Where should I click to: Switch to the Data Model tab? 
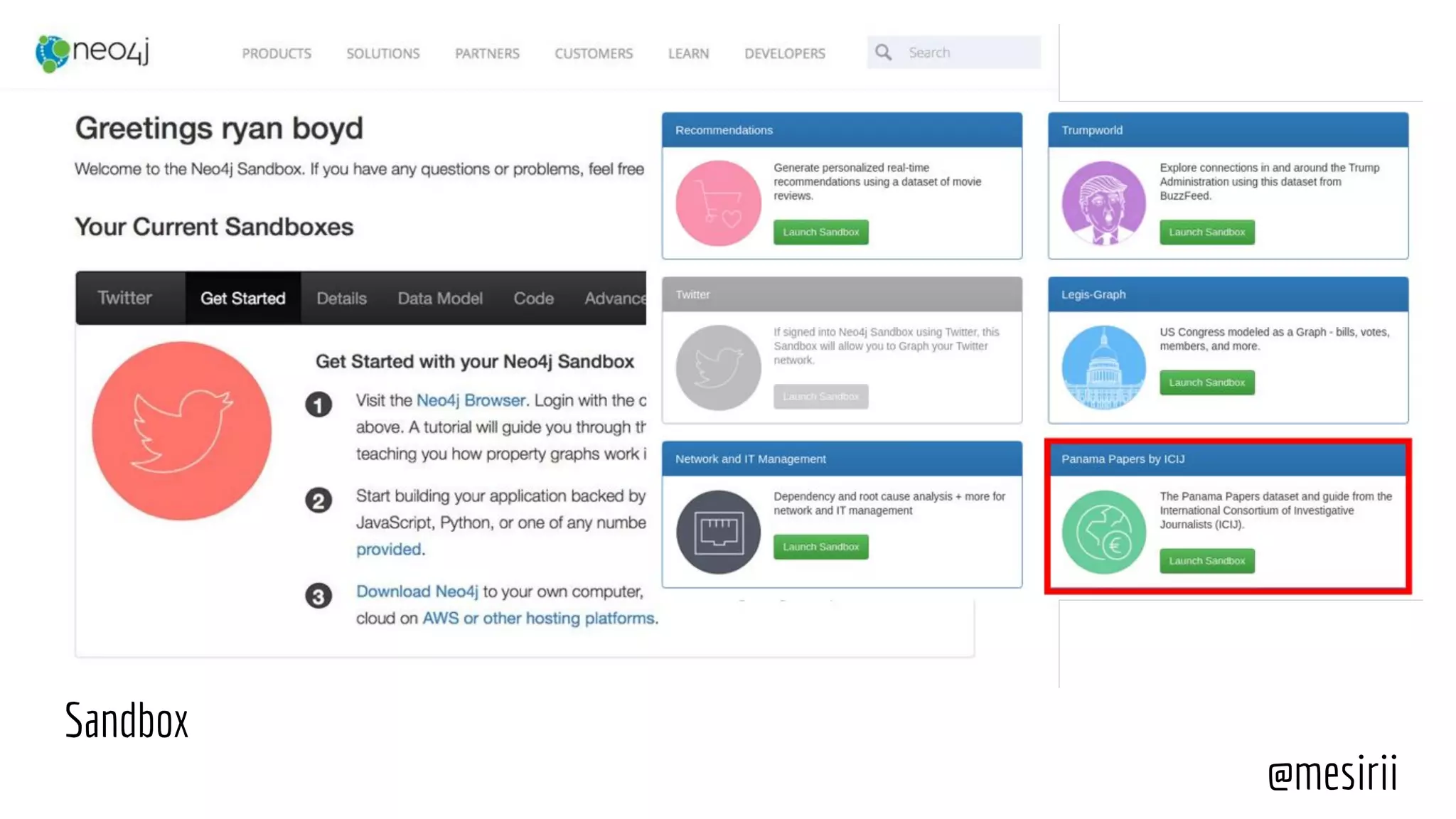(439, 299)
